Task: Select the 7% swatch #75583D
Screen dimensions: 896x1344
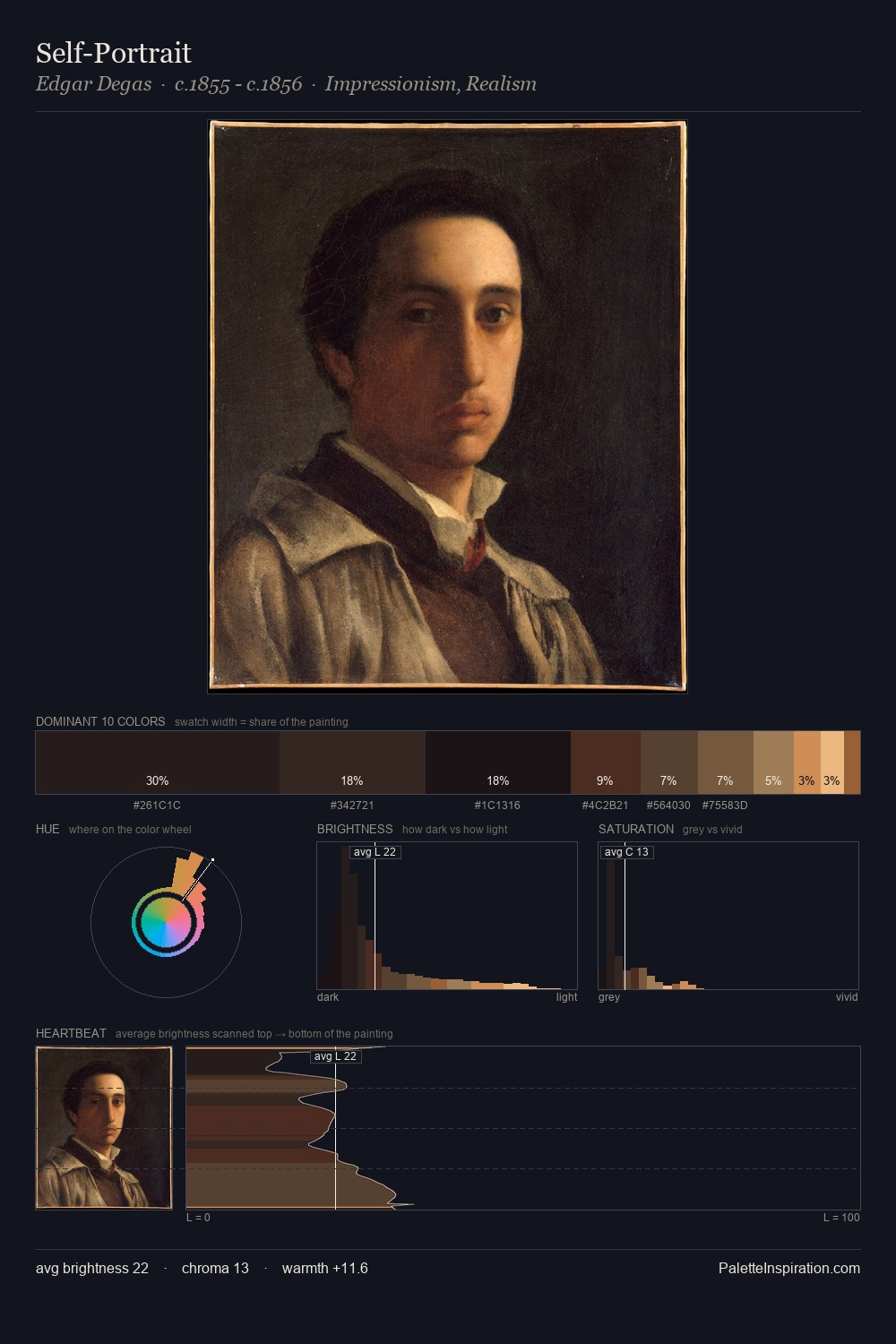Action: click(726, 762)
